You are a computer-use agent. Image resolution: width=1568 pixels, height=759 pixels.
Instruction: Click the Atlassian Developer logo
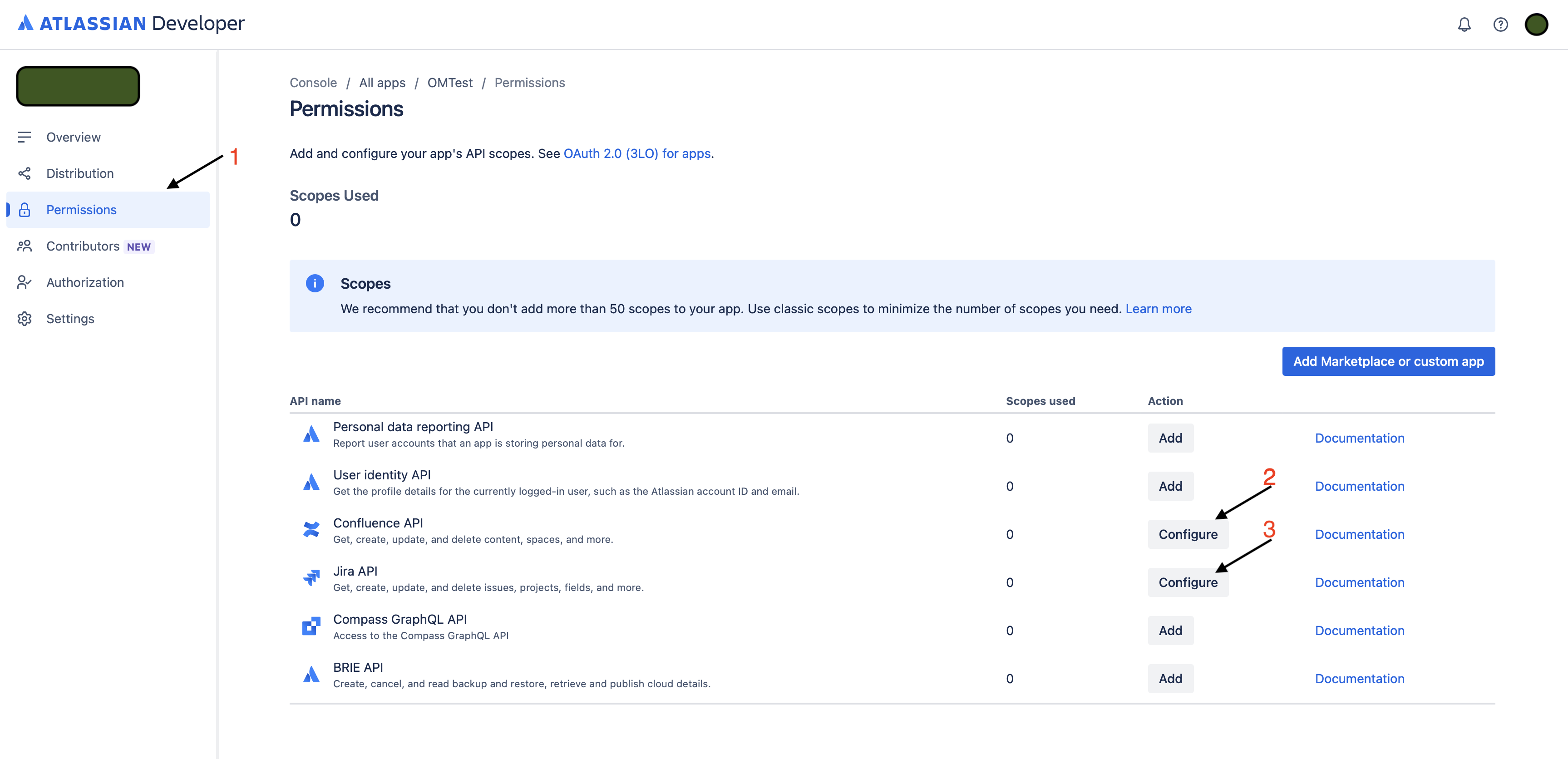pos(131,24)
